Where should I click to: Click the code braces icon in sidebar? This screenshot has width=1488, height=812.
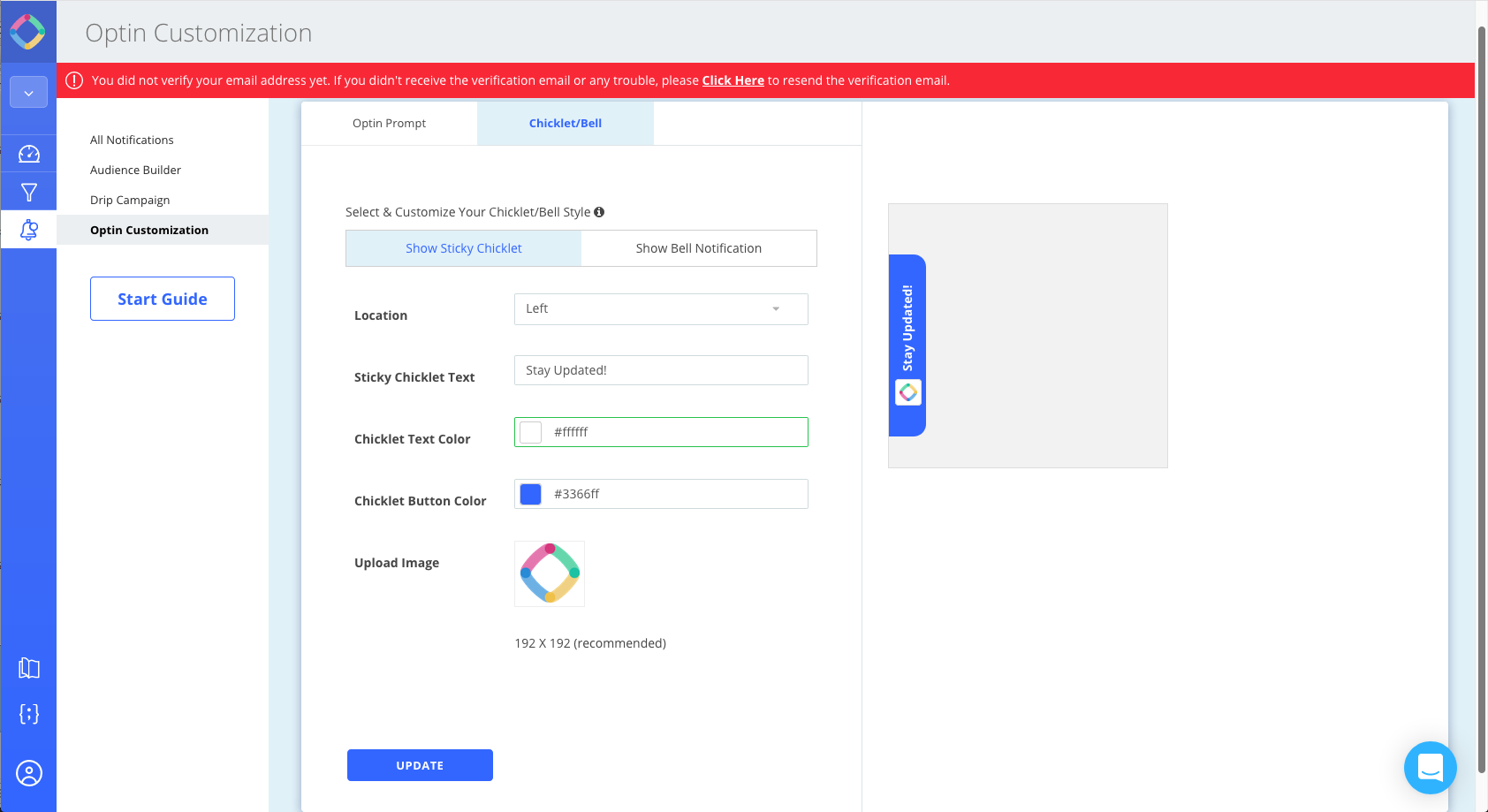(29, 714)
